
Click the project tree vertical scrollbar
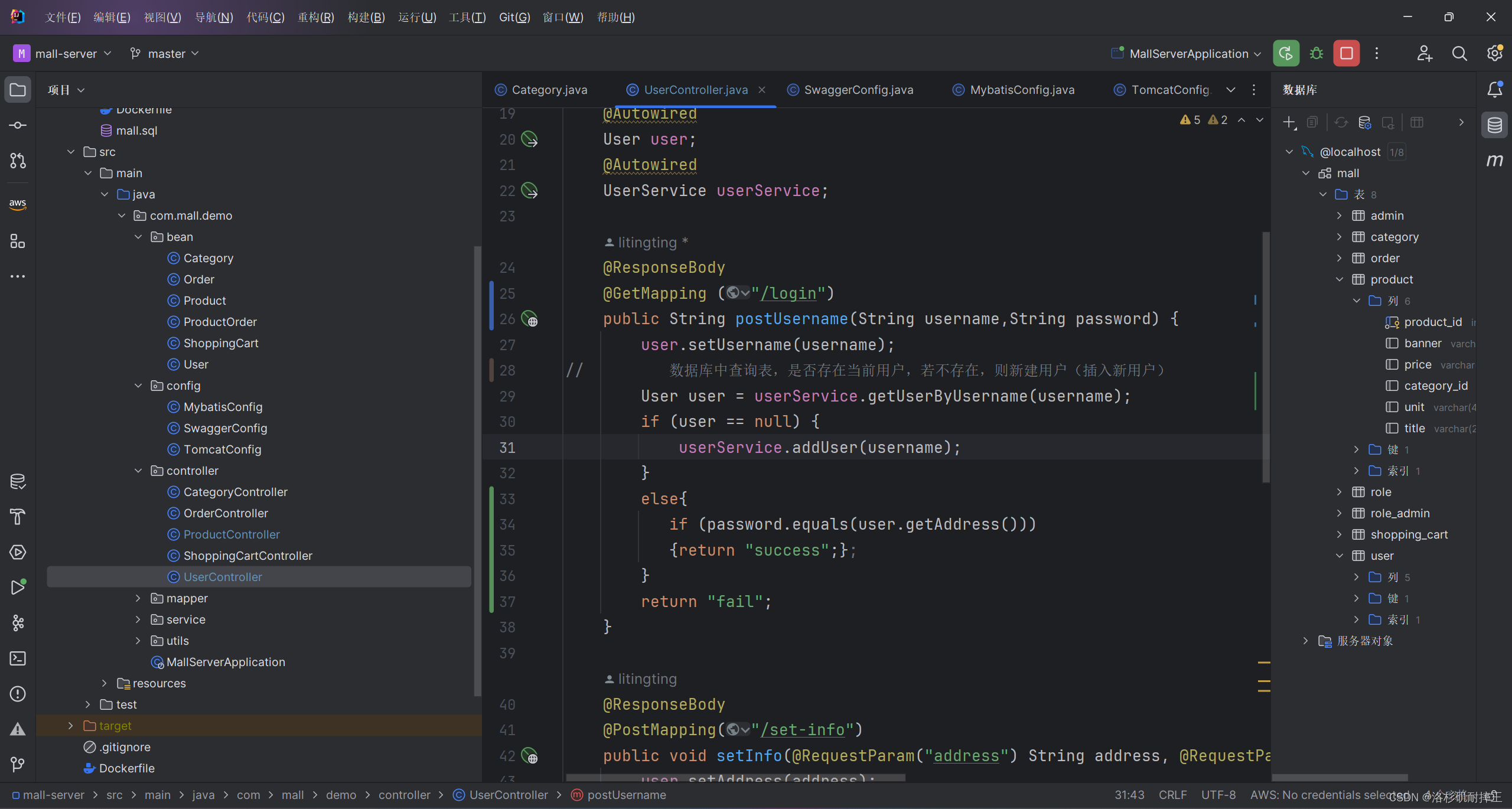tap(477, 470)
